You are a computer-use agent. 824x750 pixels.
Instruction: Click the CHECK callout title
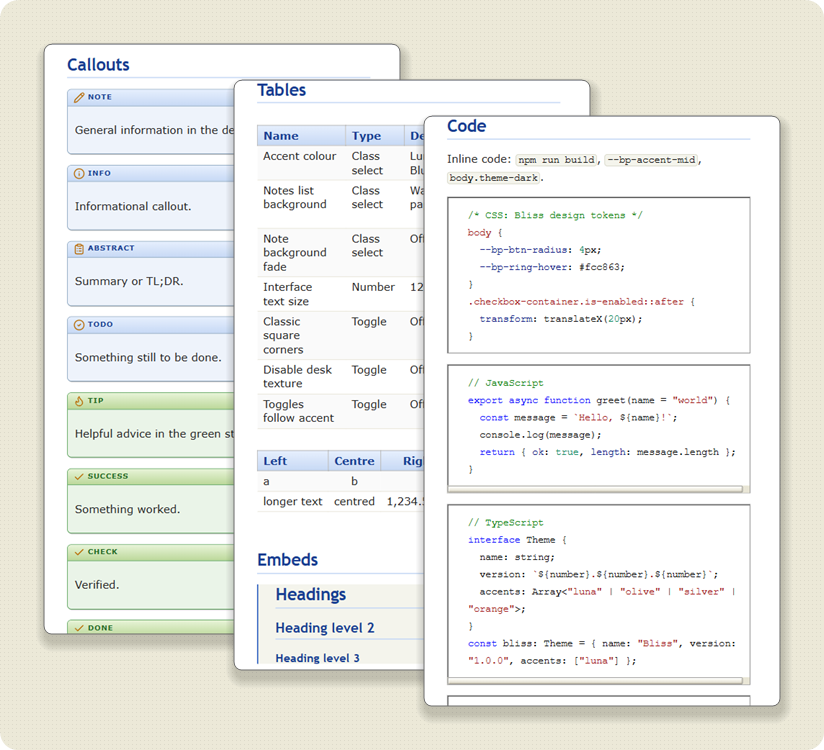coord(102,552)
